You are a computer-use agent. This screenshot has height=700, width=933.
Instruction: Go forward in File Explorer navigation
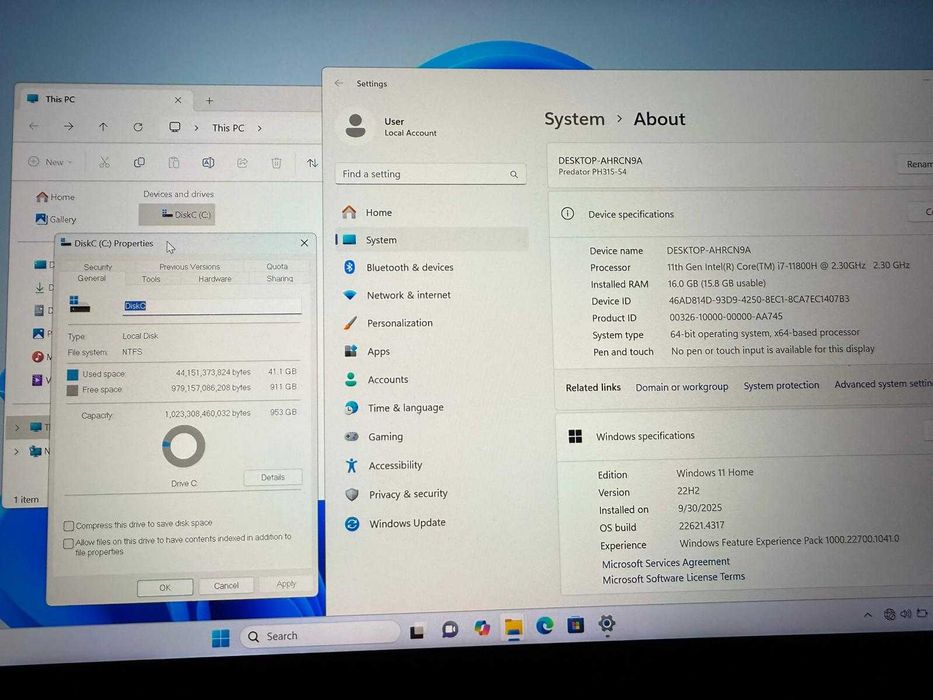(68, 126)
